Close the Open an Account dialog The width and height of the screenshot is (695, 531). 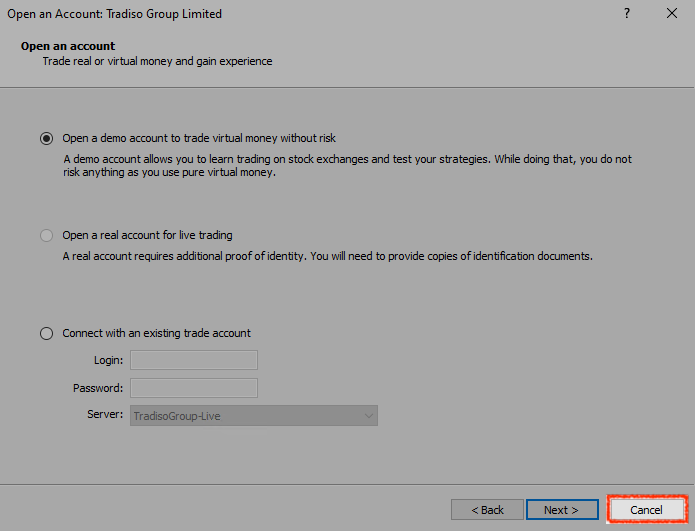(672, 13)
